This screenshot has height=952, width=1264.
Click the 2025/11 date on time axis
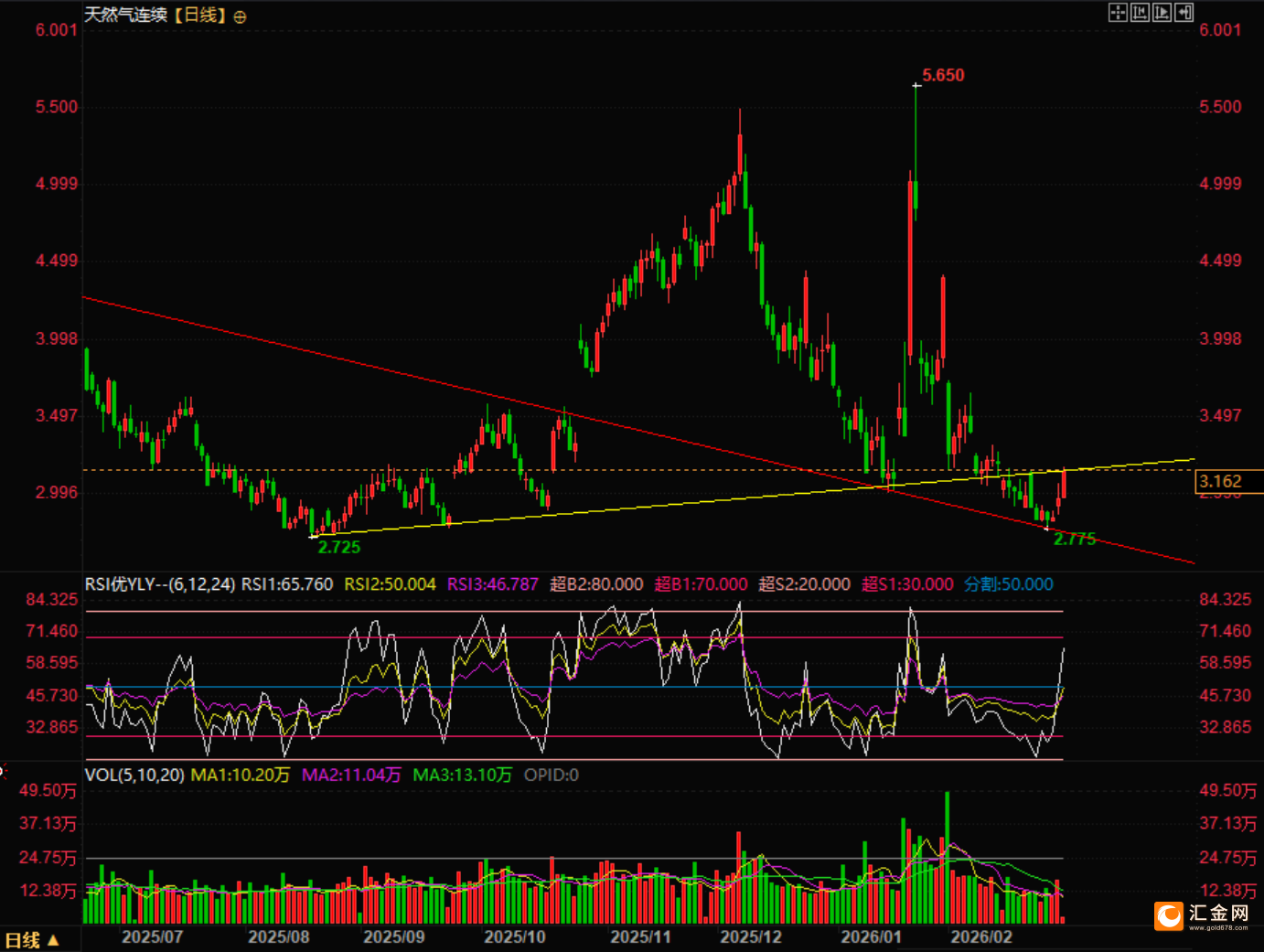click(640, 936)
